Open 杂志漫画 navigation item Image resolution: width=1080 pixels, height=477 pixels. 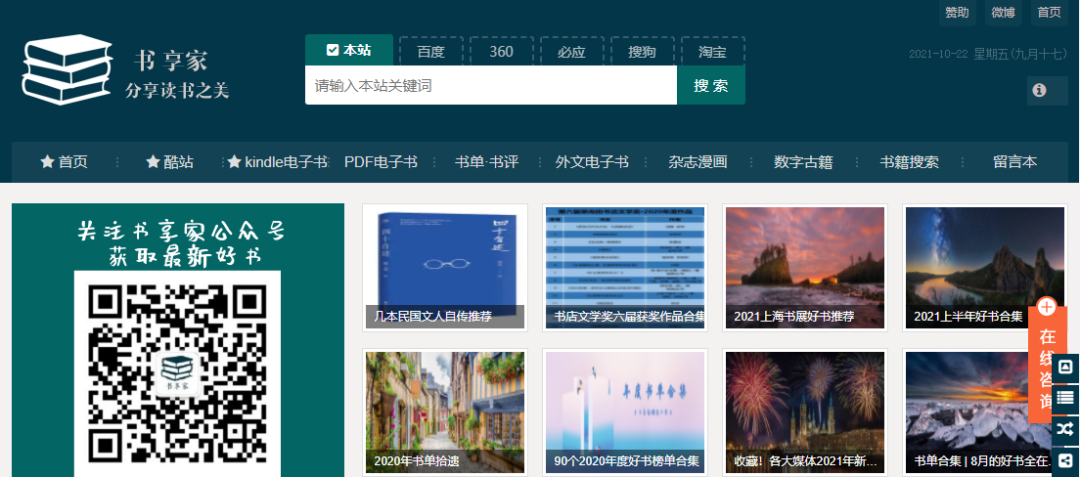click(698, 162)
